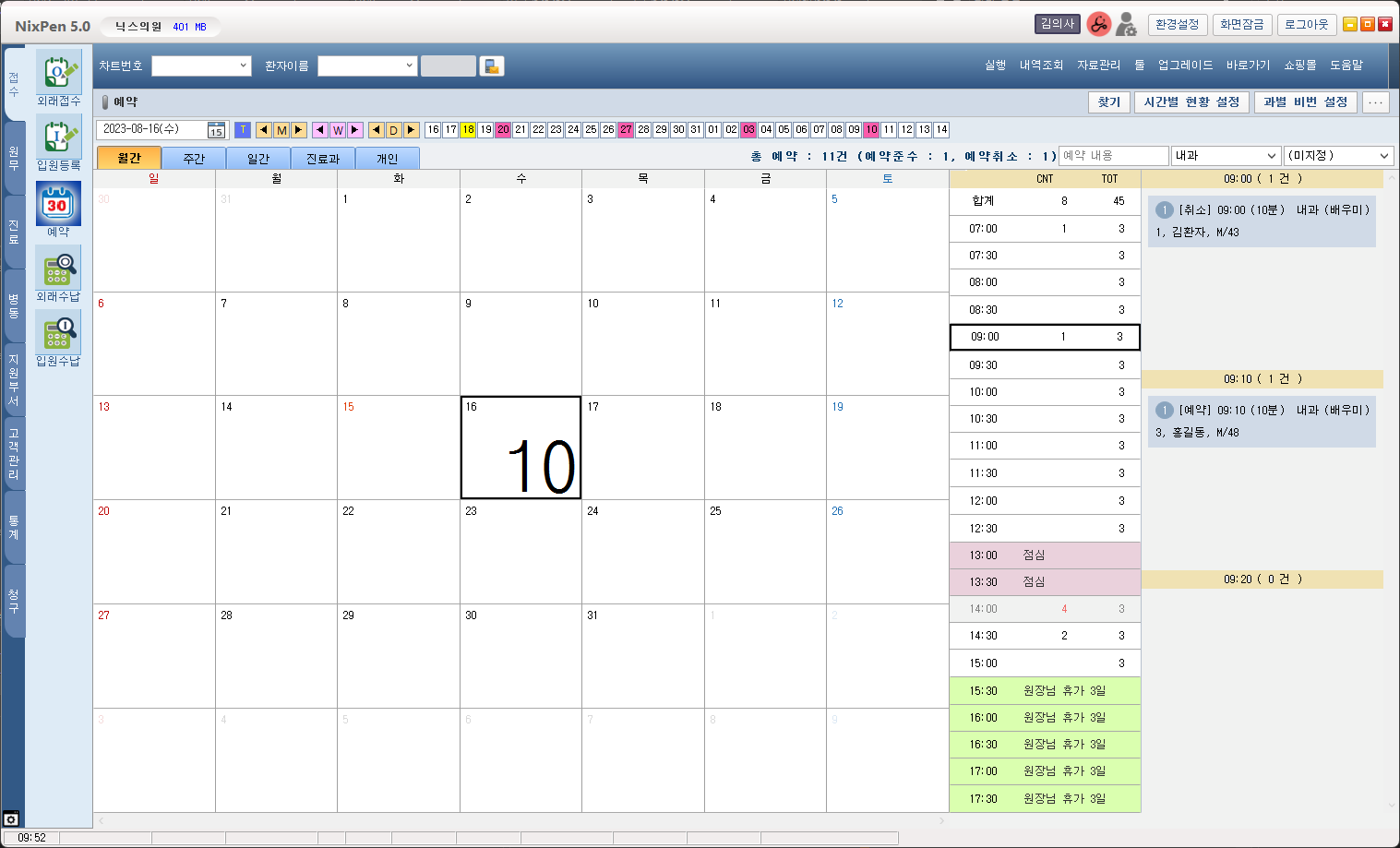Screen dimensions: 1400x848
Task: Expand the 차트번호 dropdown
Action: [243, 66]
